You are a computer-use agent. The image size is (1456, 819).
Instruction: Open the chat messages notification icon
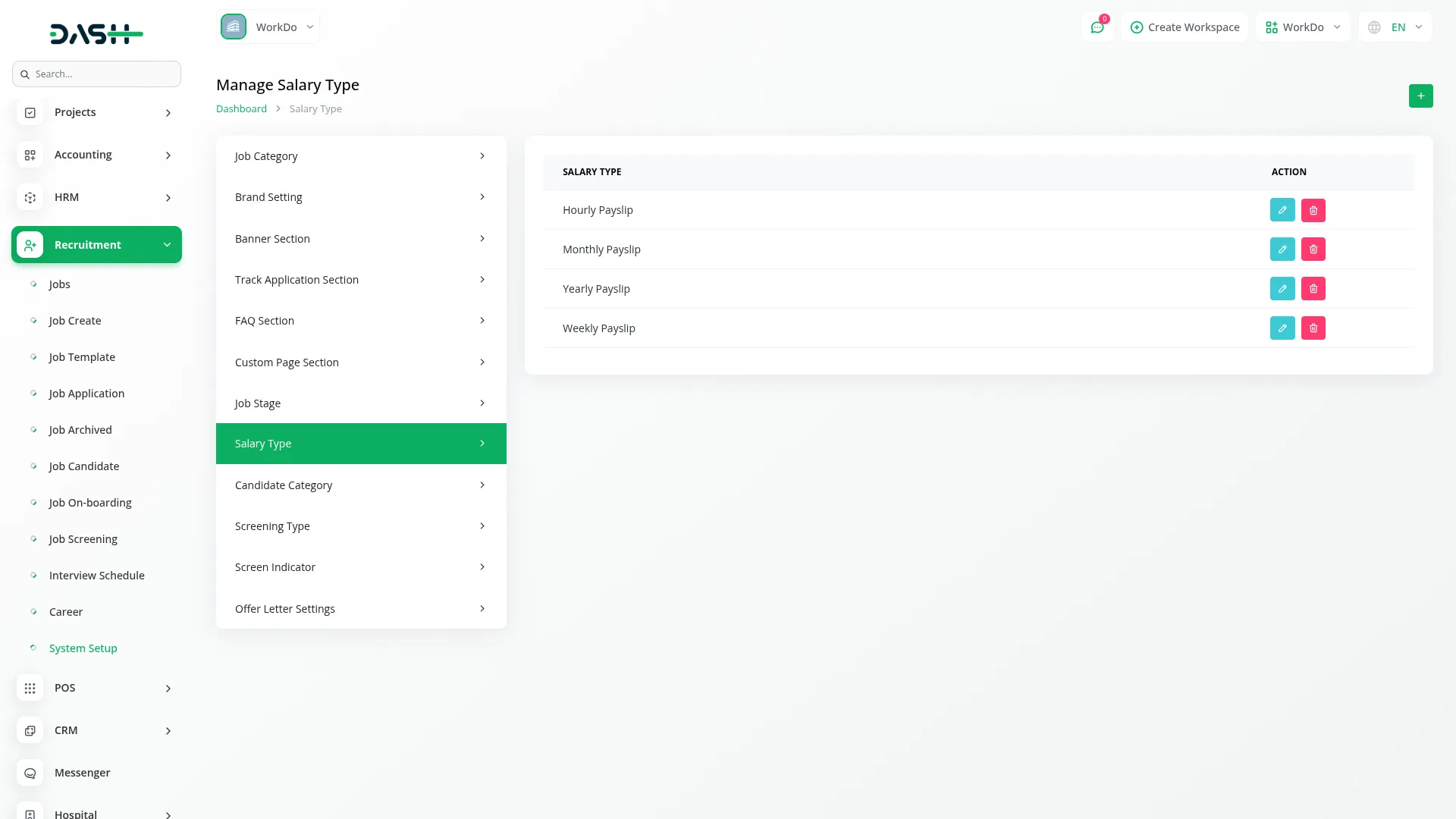point(1097,27)
